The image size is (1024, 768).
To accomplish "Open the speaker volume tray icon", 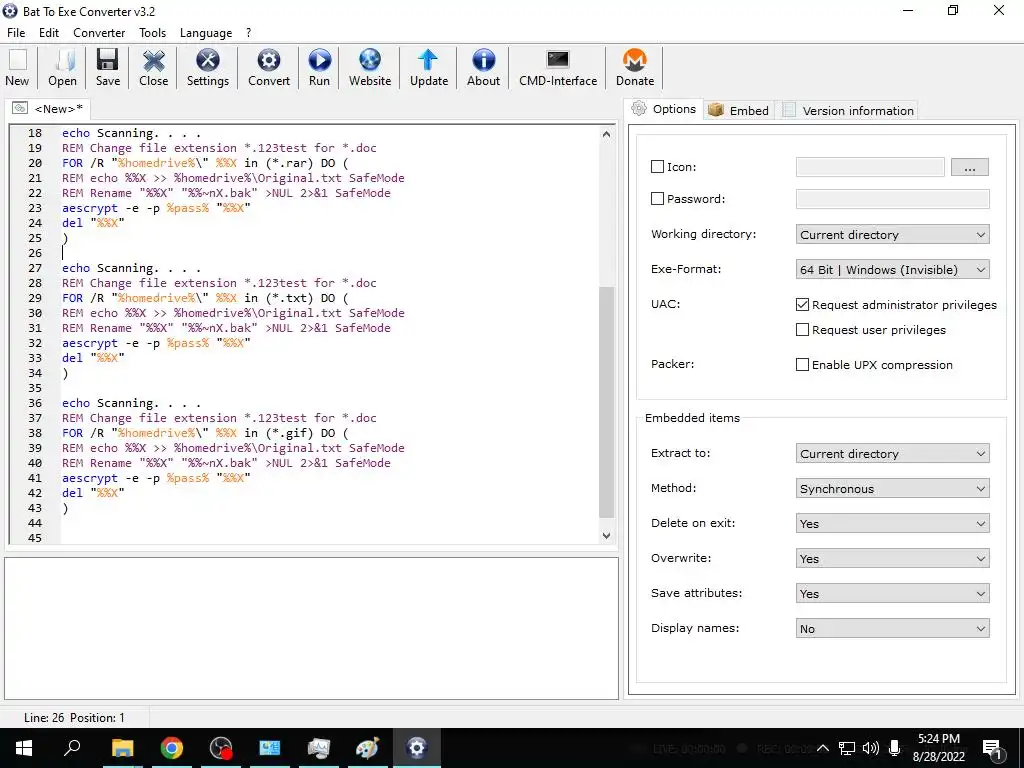I will [x=871, y=748].
